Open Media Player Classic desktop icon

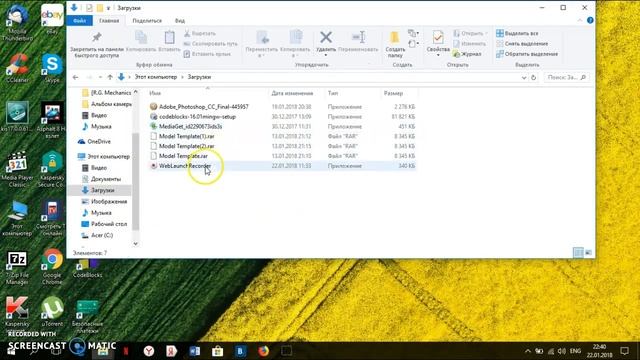pyautogui.click(x=17, y=169)
